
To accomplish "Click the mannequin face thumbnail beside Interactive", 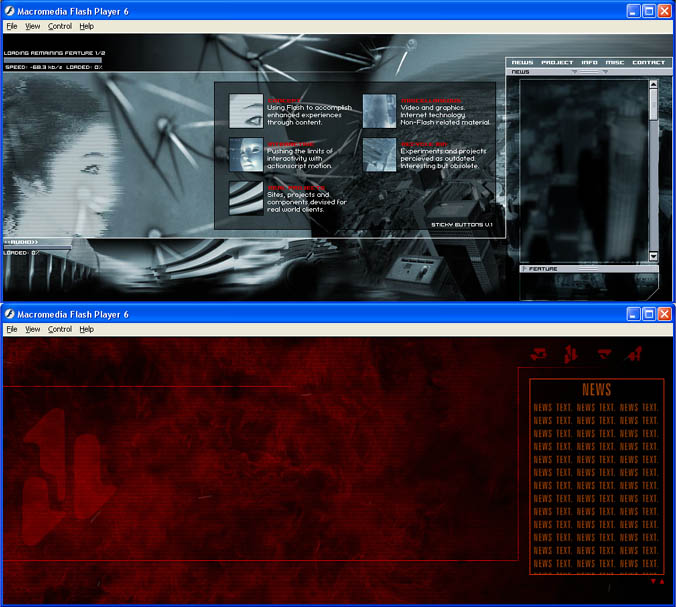I will coord(246,154).
